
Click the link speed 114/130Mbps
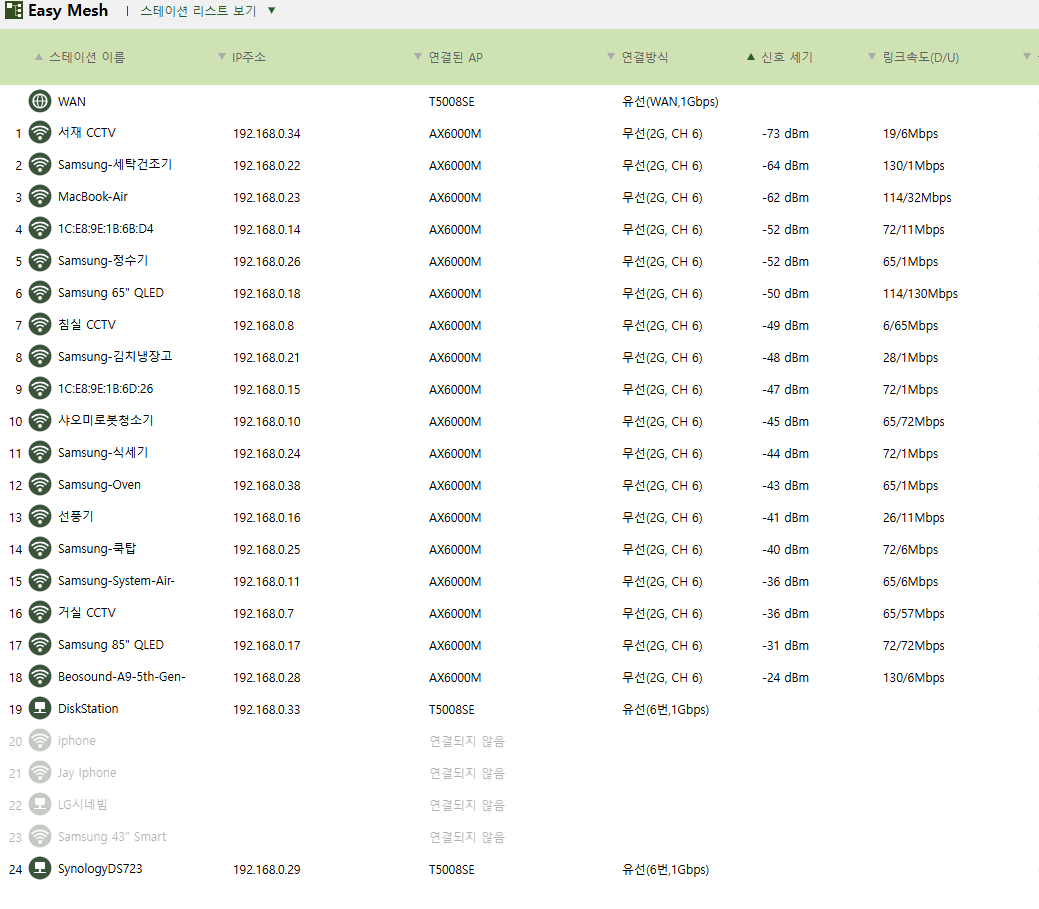(x=920, y=294)
